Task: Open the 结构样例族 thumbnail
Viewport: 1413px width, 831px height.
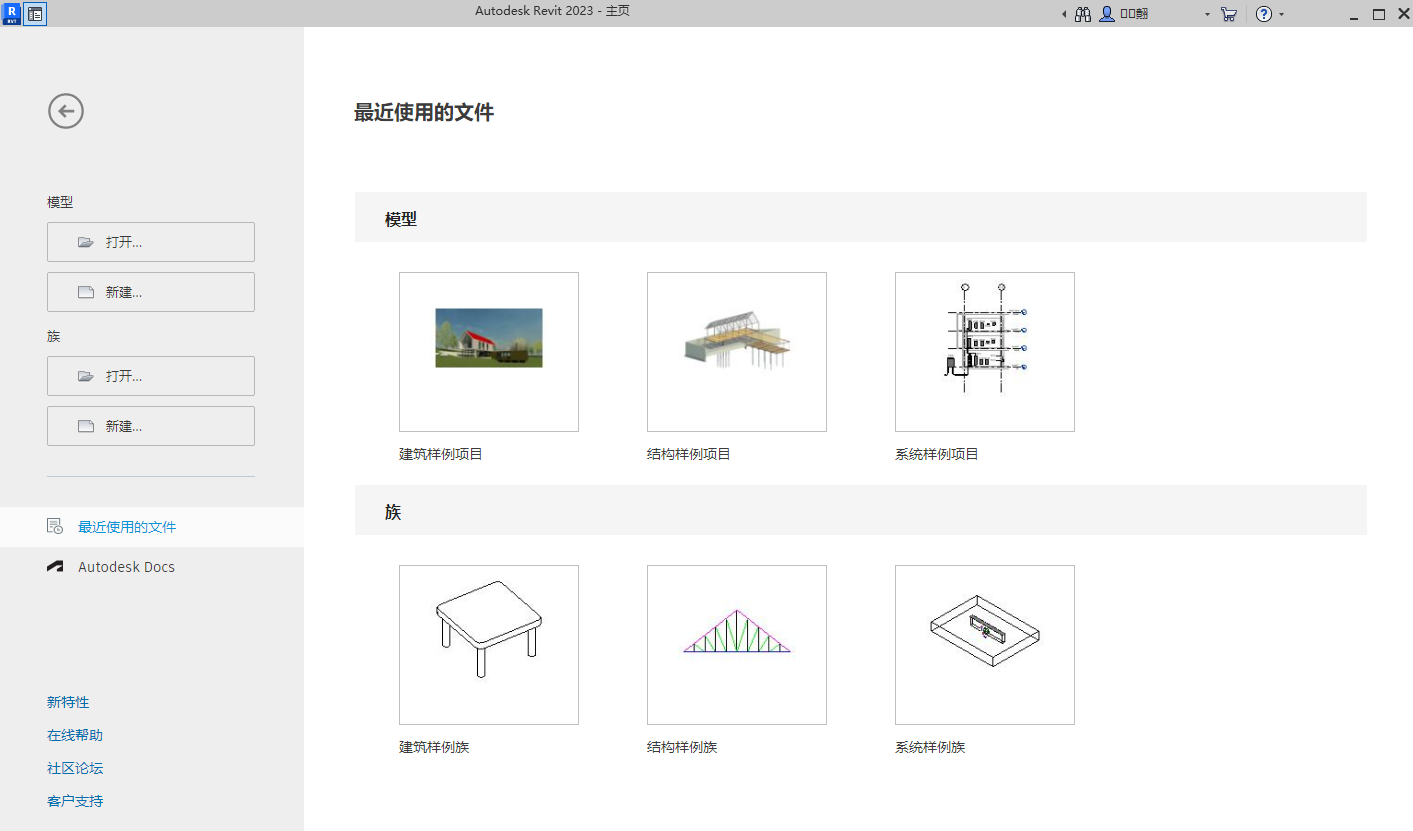Action: pos(736,644)
